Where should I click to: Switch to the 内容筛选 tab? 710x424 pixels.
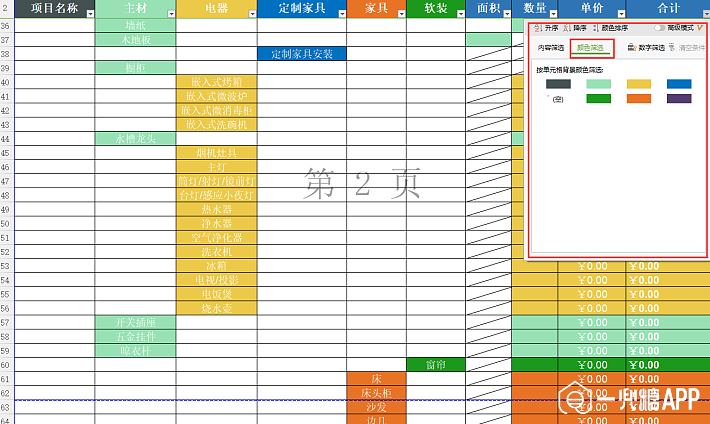551,47
